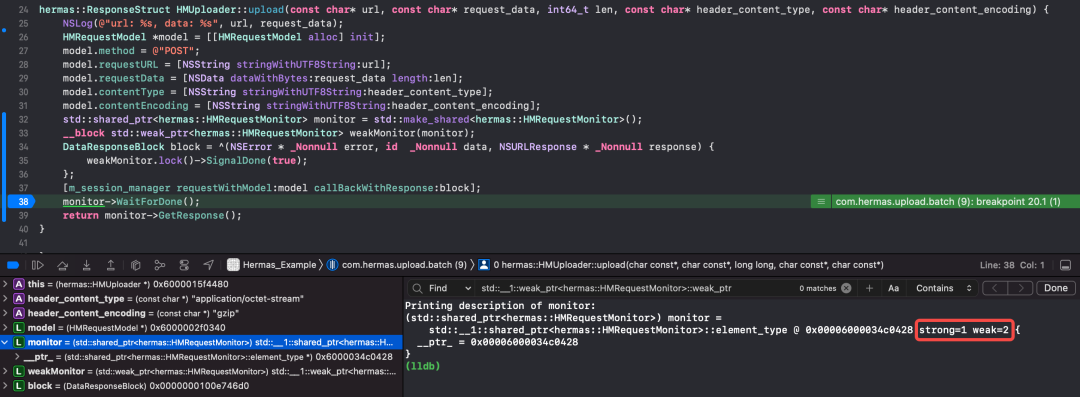The image size is (1080, 397).
Task: Select the 0 hermas::HMUploader::upload stack frame
Action: [x=681, y=265]
